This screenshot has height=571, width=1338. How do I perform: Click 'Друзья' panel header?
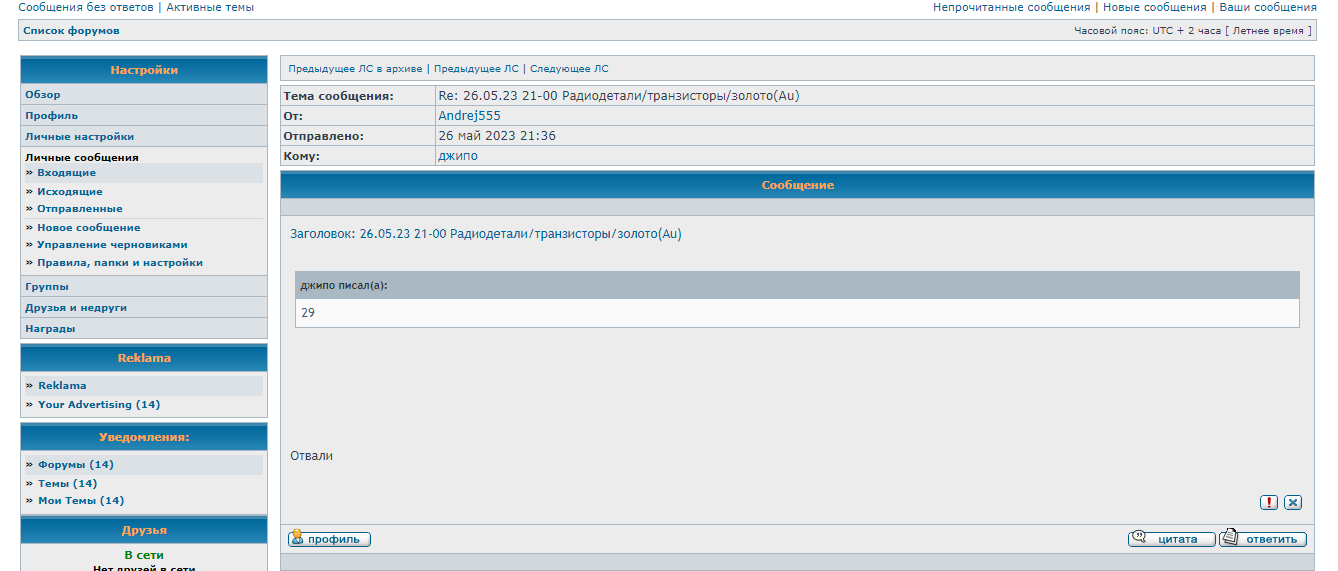[x=144, y=530]
